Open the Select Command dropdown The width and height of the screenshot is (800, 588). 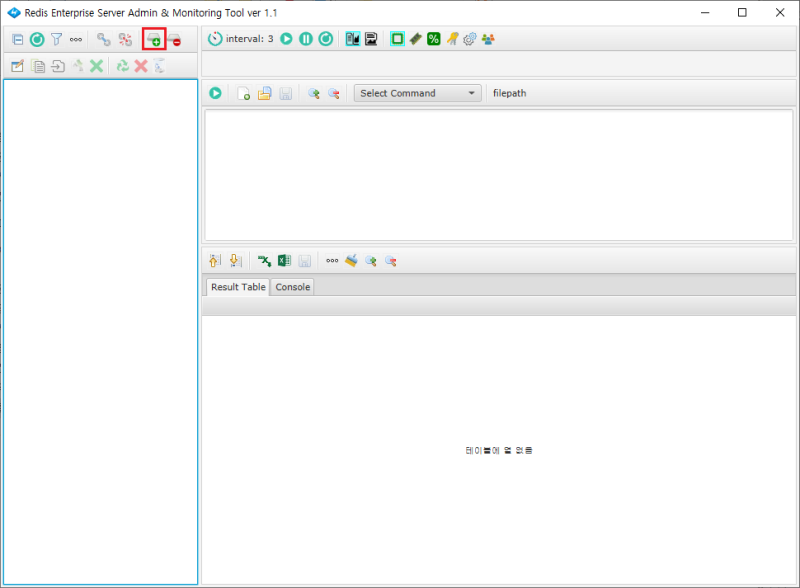[418, 93]
